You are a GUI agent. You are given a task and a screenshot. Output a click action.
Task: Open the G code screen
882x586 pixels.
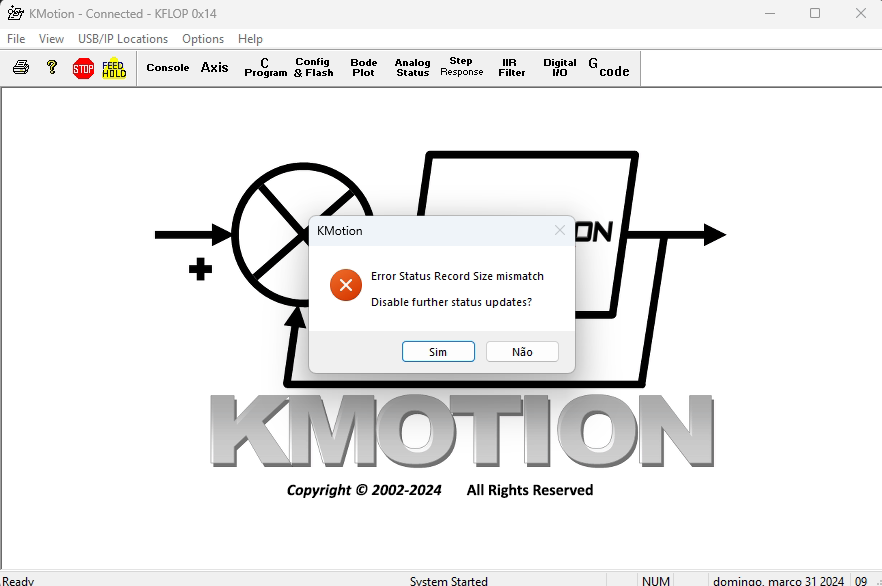608,68
